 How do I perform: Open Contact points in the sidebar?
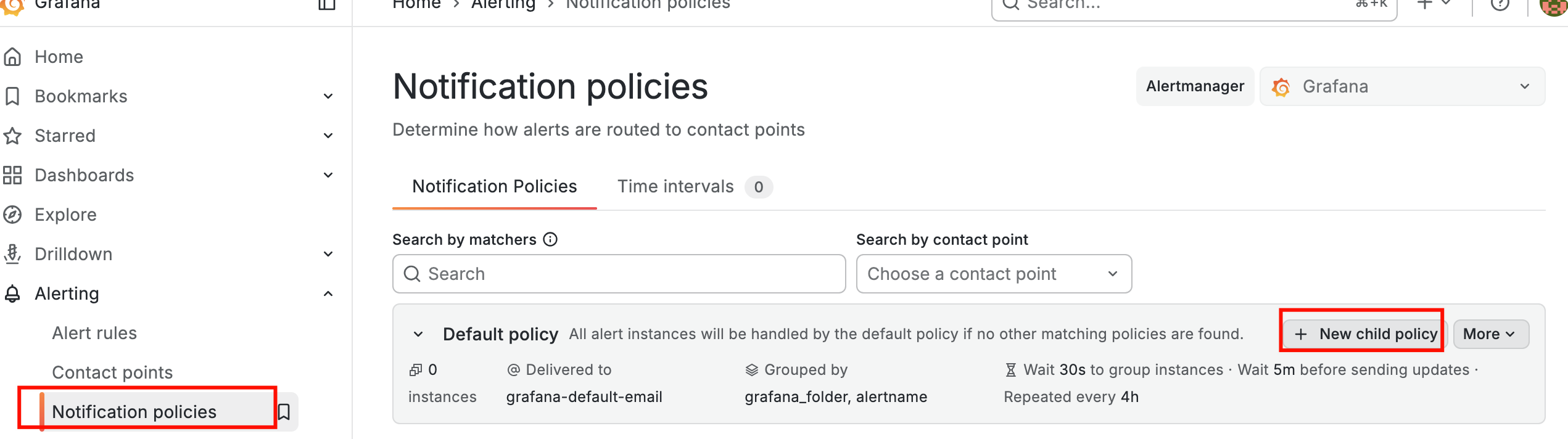click(x=112, y=372)
